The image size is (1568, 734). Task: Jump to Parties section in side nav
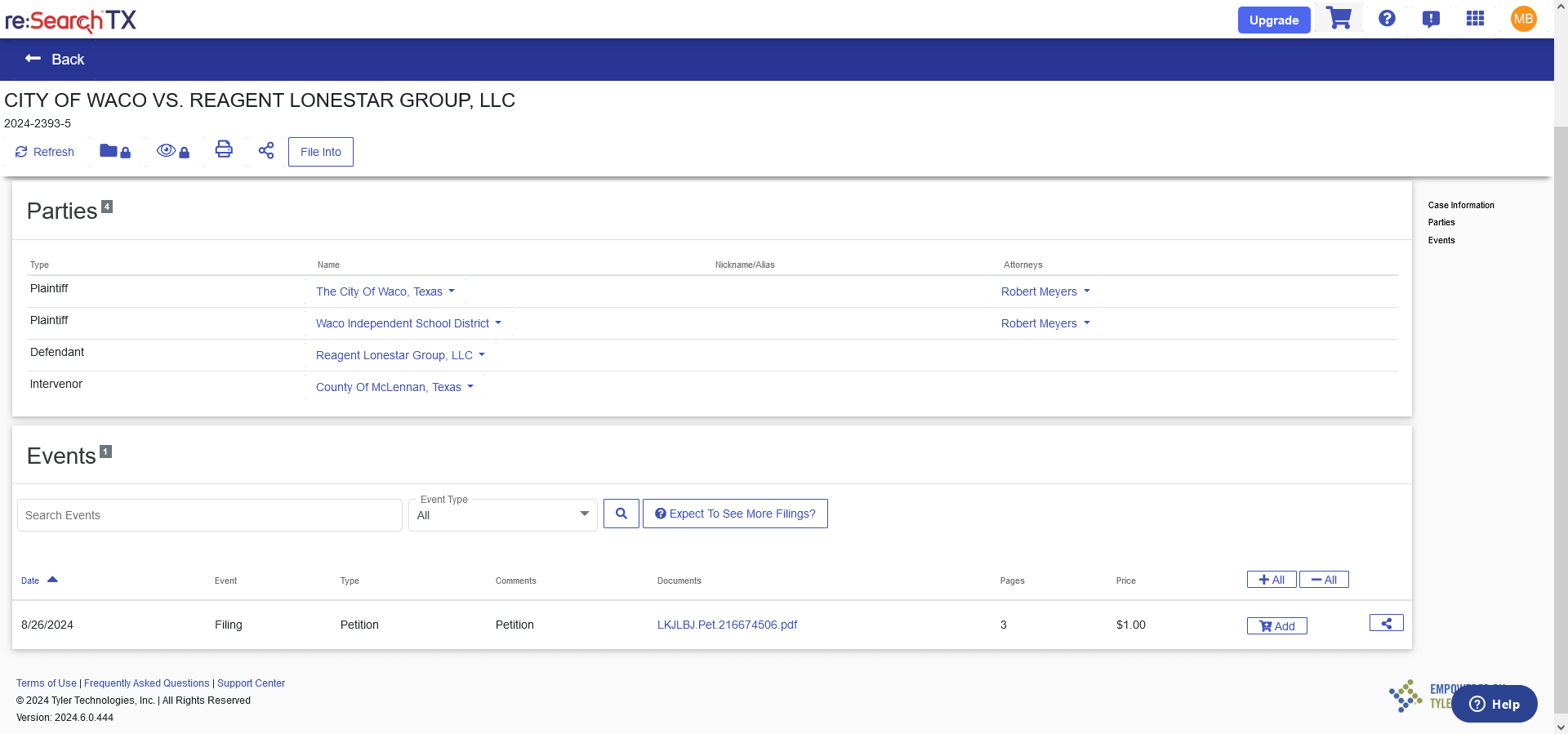click(1441, 222)
